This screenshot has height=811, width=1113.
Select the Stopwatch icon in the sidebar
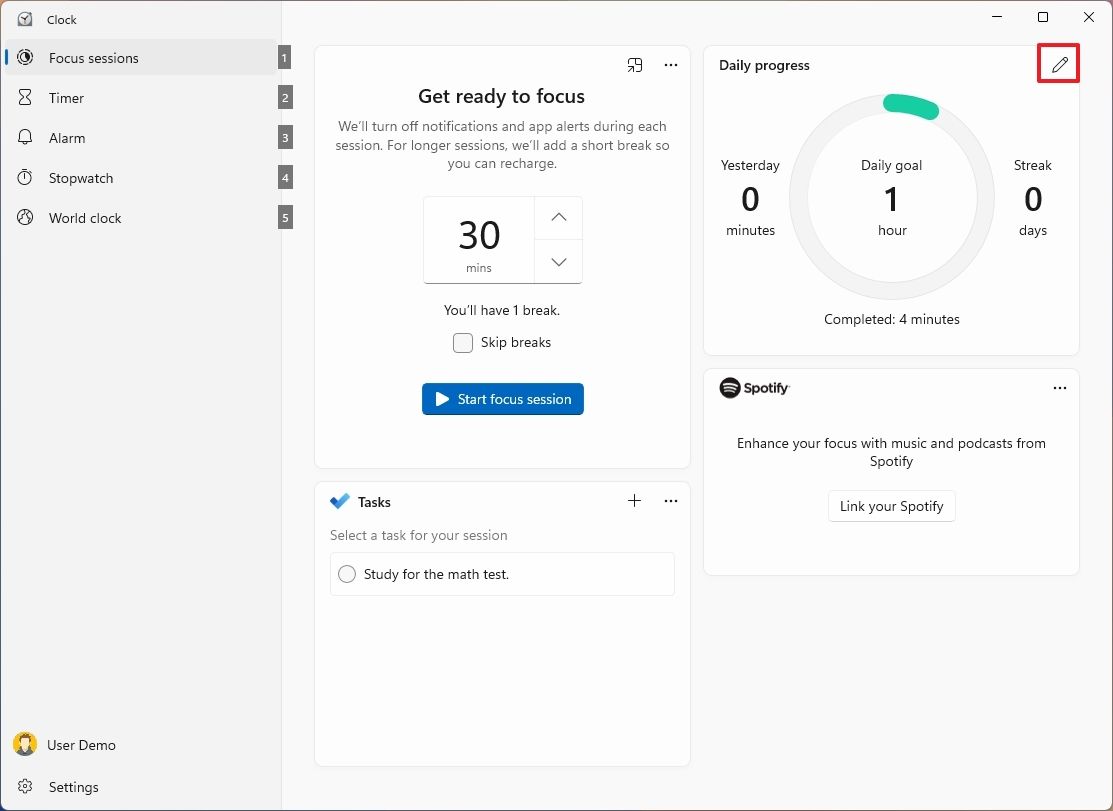click(x=25, y=177)
